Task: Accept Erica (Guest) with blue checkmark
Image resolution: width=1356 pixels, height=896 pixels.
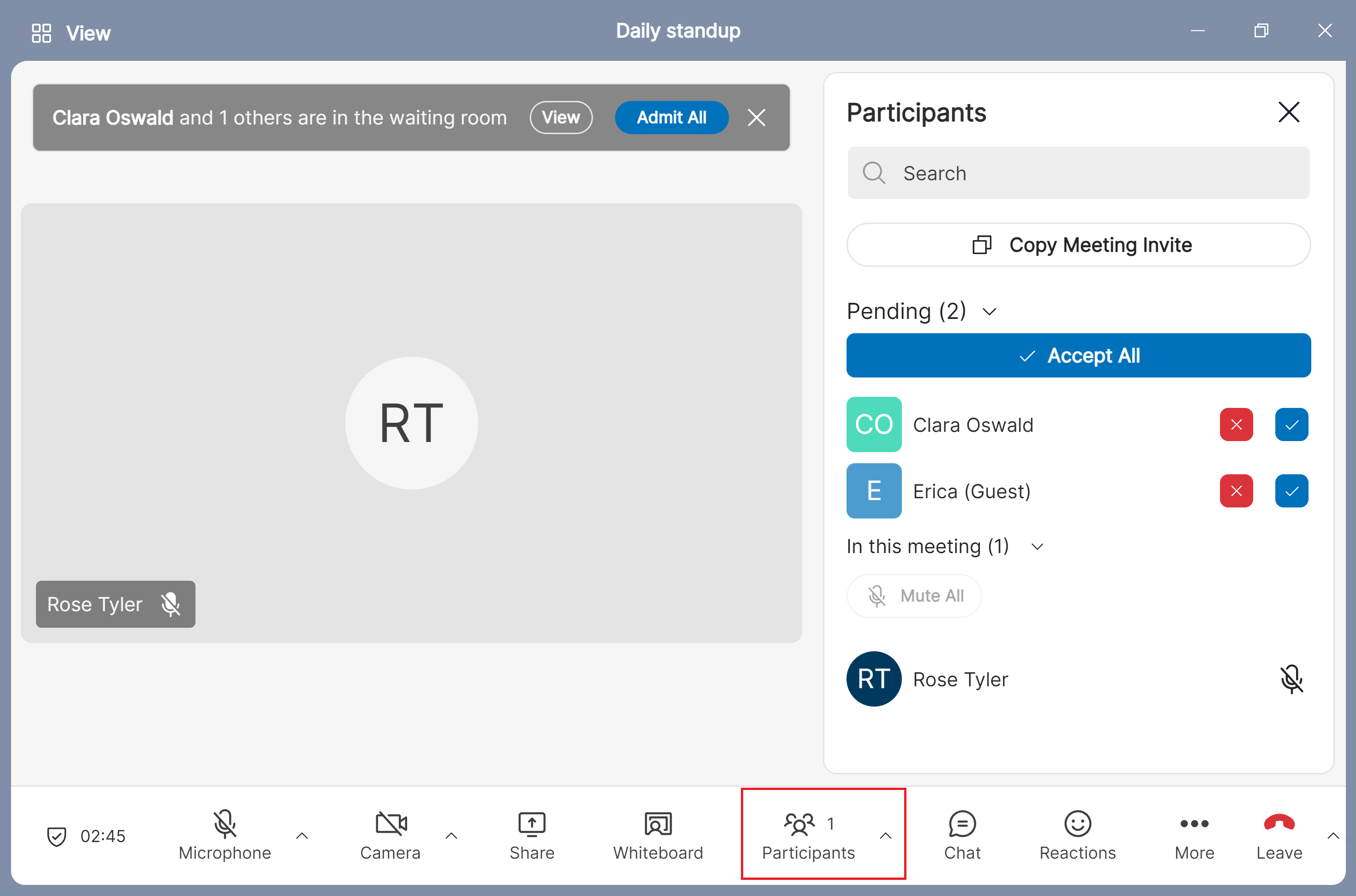Action: point(1291,491)
